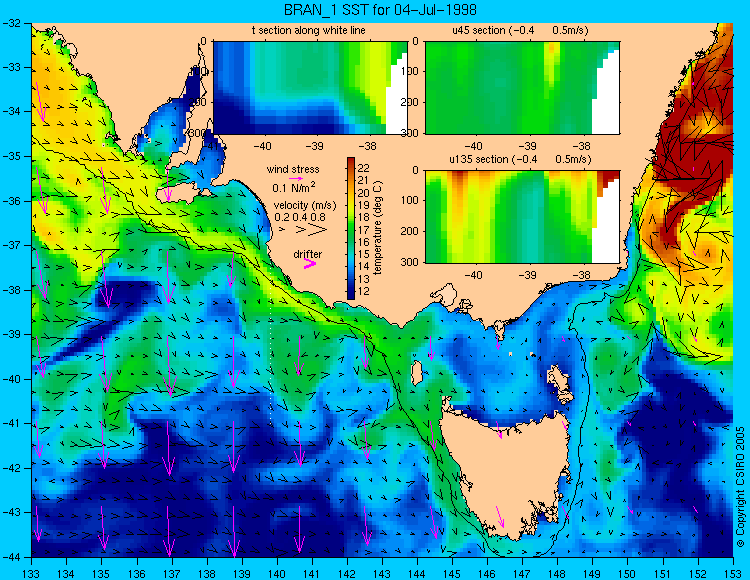Click the "147" longitude axis label
This screenshot has width=750, height=580.
[522, 574]
